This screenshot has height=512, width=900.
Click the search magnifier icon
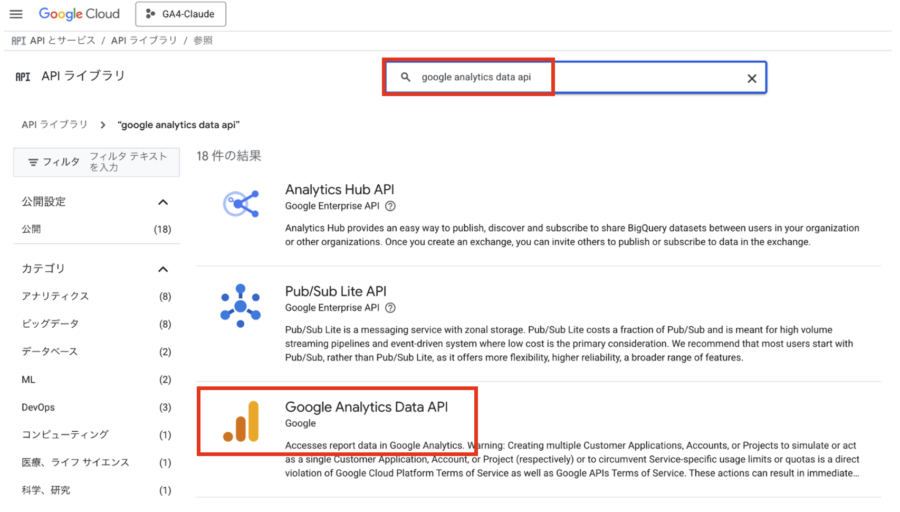(405, 77)
